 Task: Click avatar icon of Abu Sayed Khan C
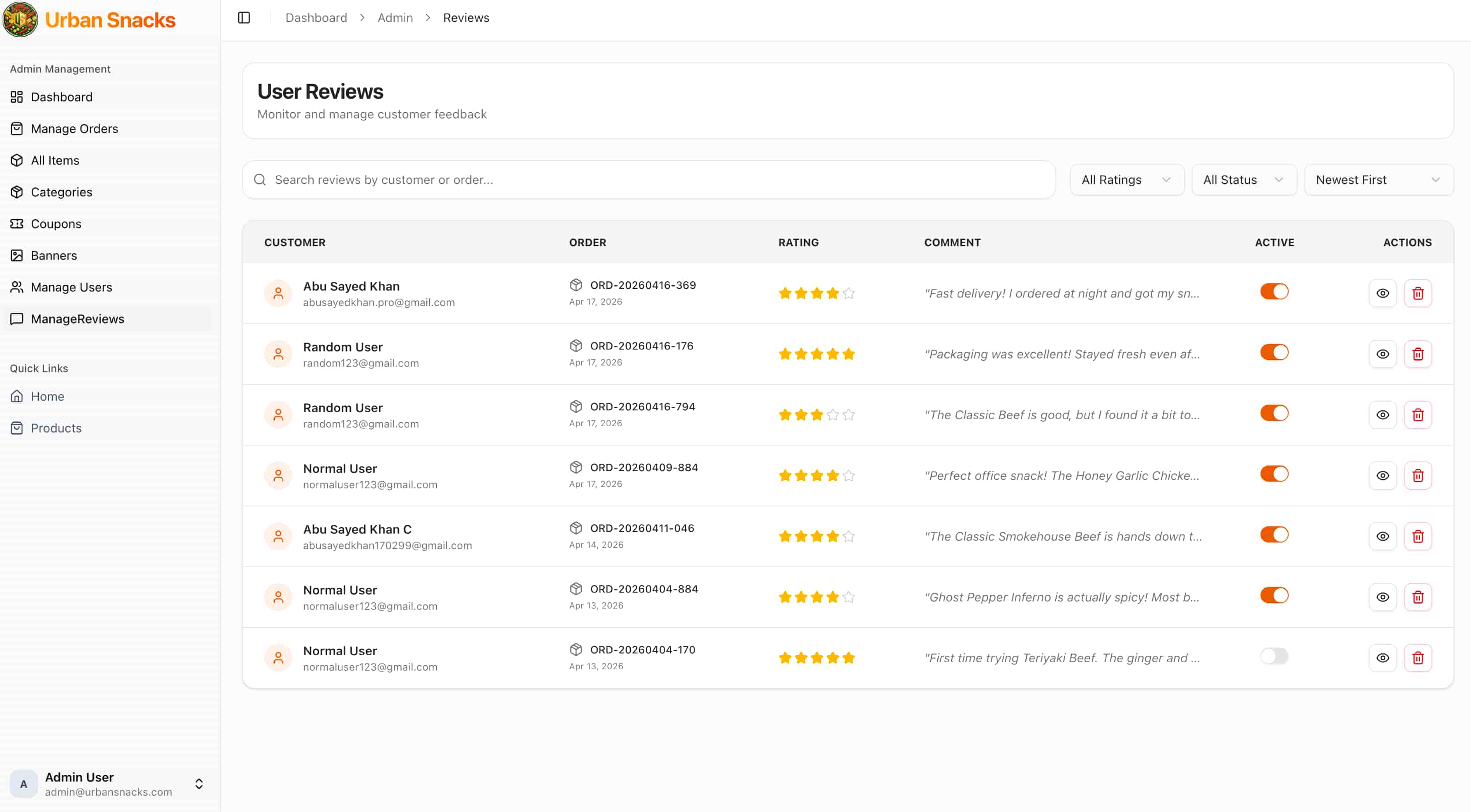[x=278, y=537]
